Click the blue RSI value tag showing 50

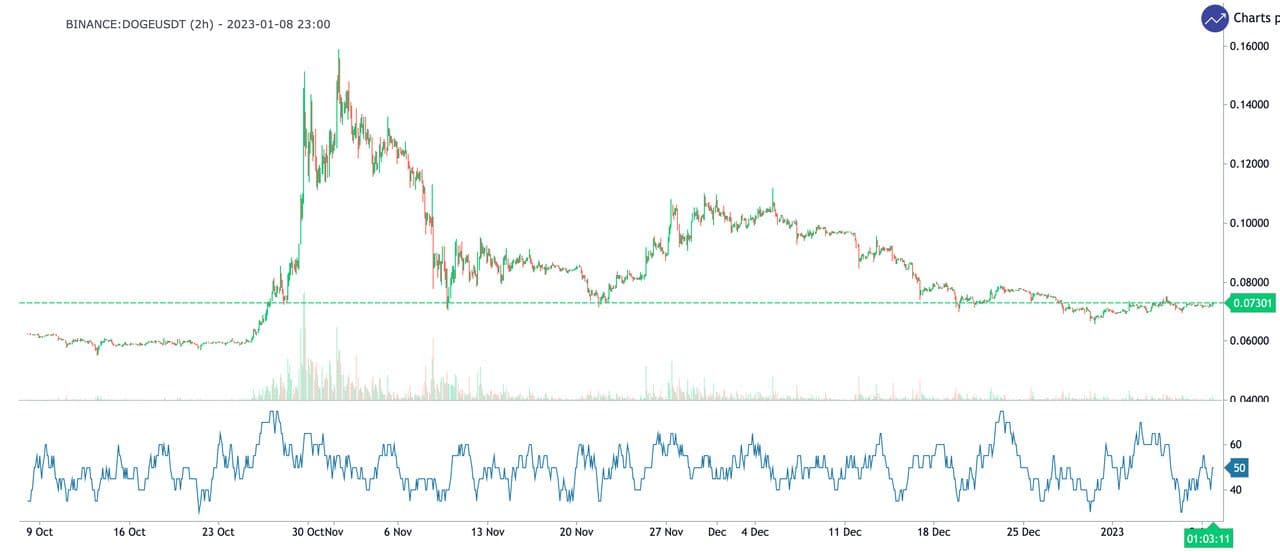(x=1238, y=468)
